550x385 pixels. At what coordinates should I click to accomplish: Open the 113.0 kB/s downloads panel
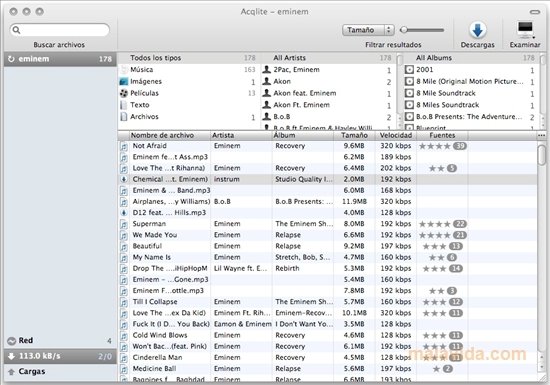point(60,356)
